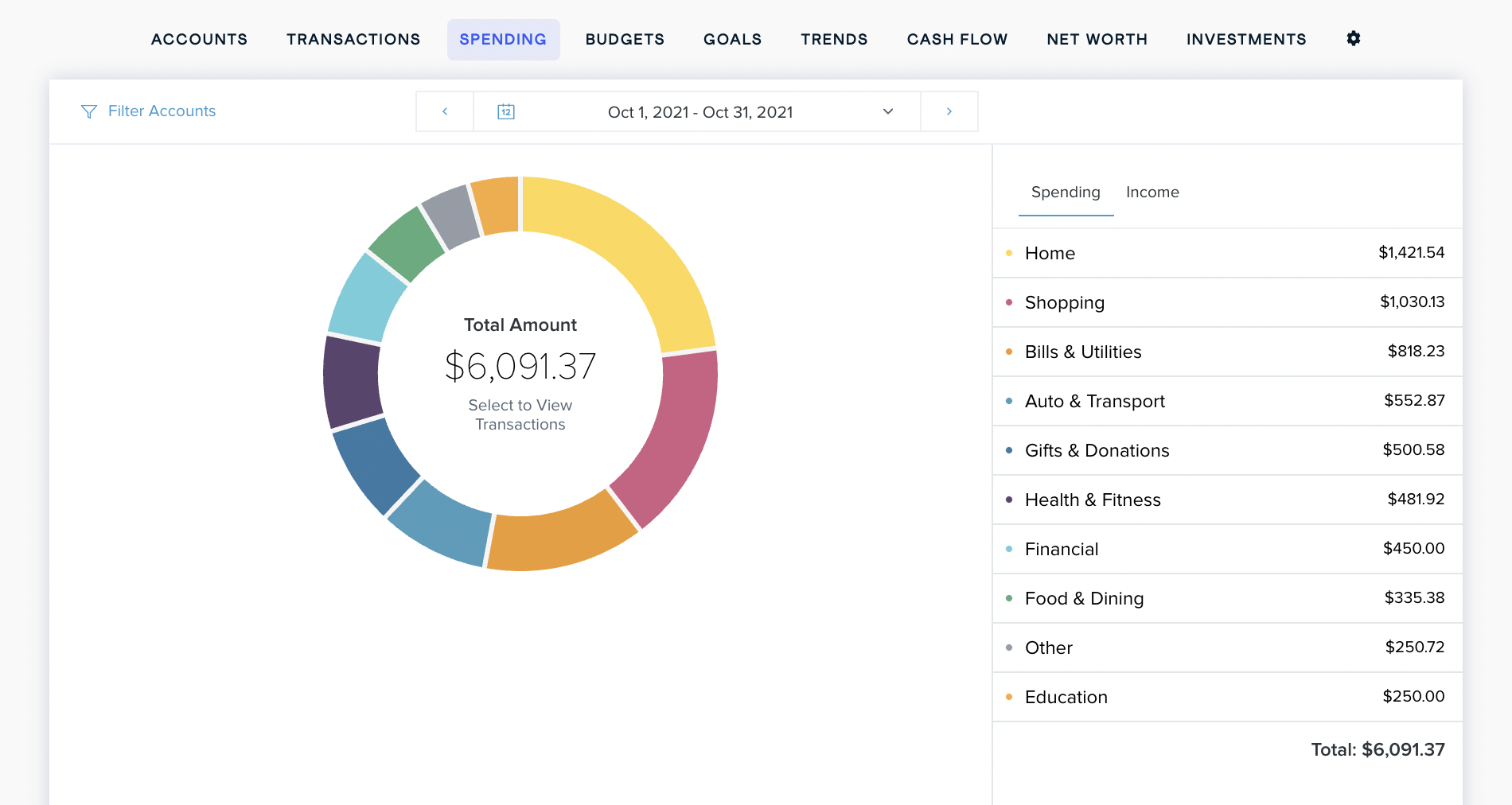Click the yellow dot beside Home category

pos(1007,252)
